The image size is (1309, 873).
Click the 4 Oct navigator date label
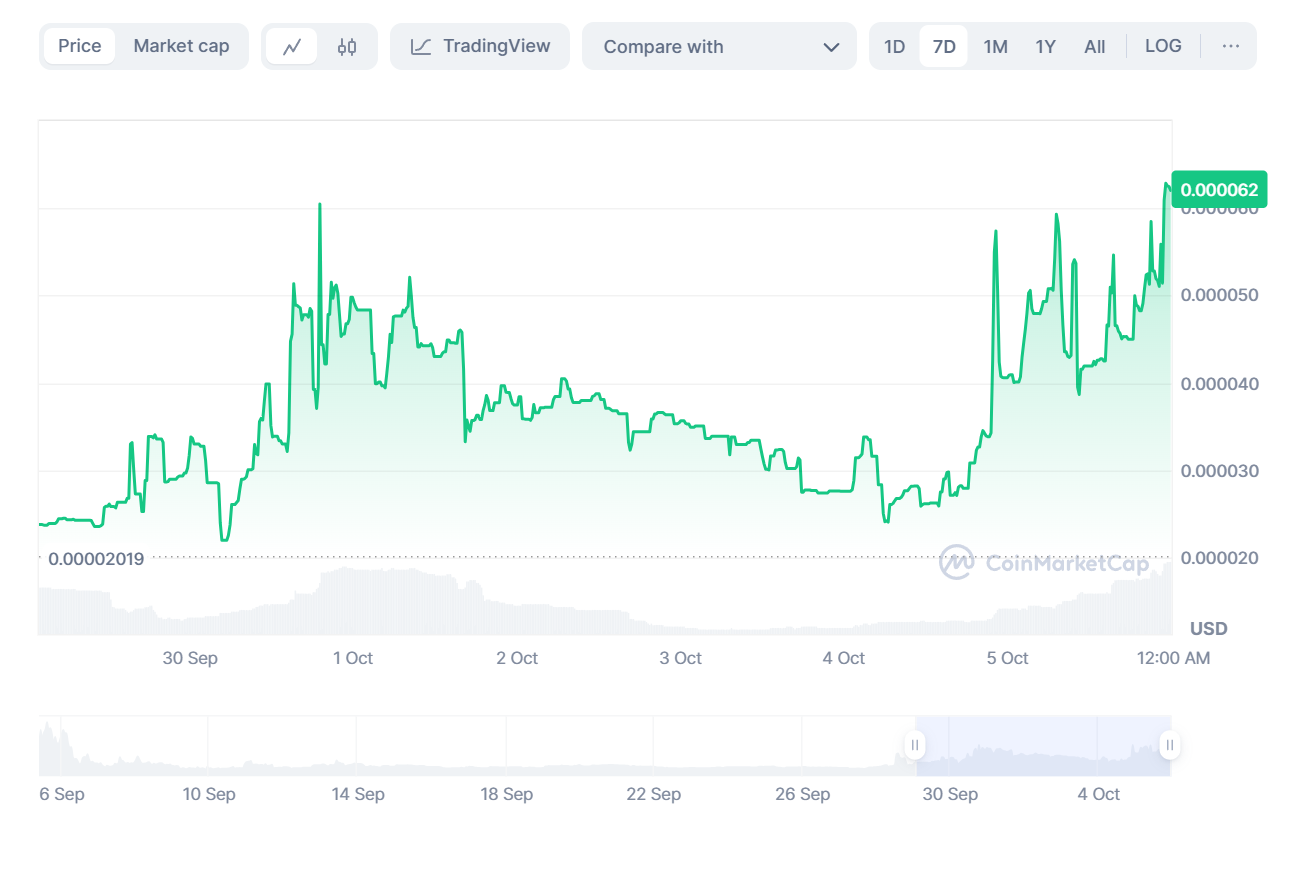1099,794
